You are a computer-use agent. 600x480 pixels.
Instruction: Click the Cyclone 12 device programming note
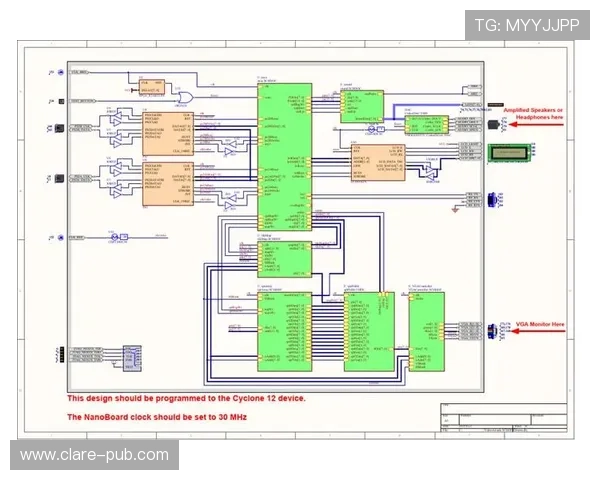click(186, 398)
